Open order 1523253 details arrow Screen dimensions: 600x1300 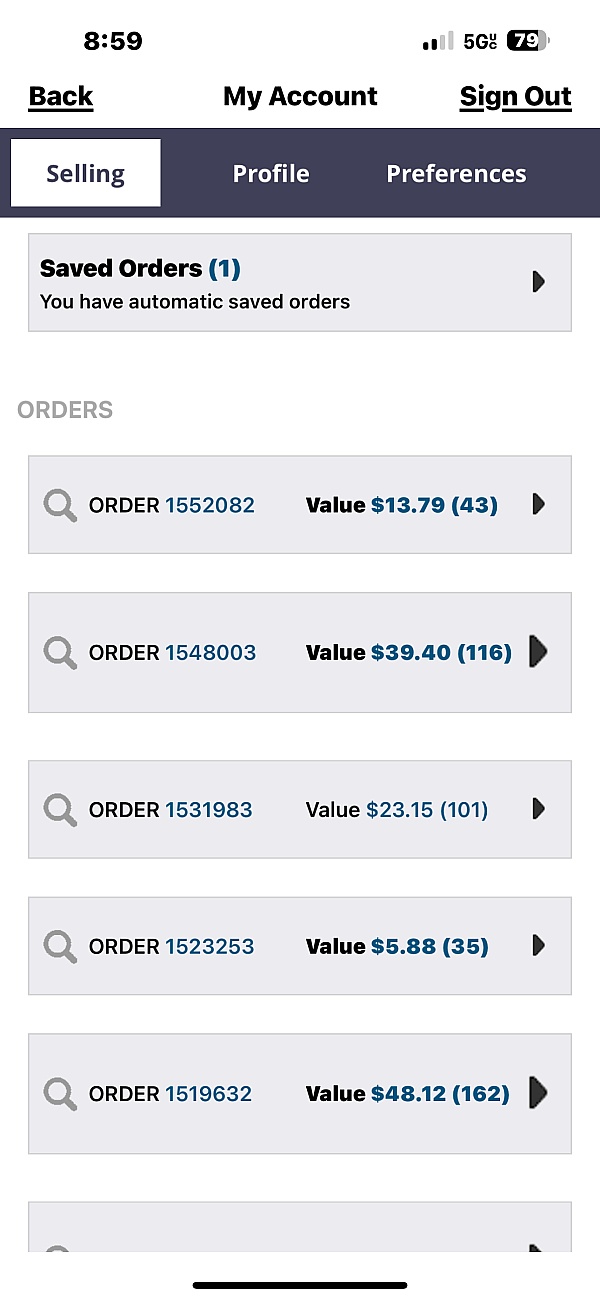point(539,945)
